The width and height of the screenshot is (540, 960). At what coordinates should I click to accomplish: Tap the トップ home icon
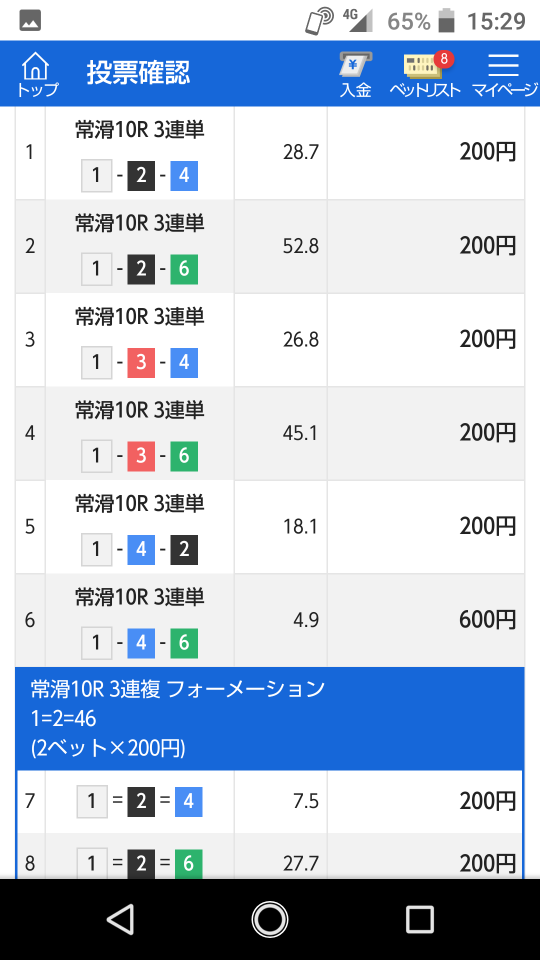[x=37, y=73]
